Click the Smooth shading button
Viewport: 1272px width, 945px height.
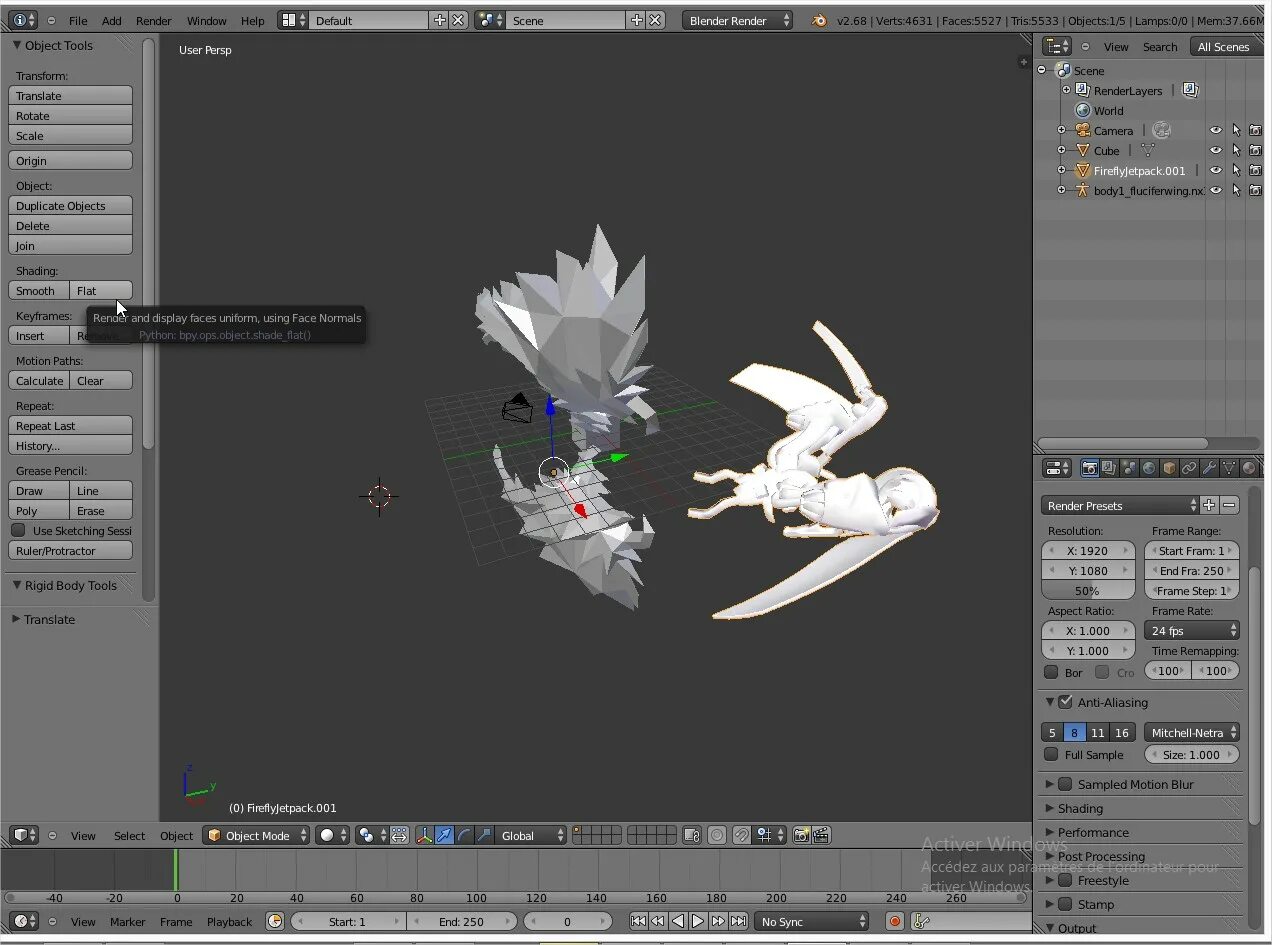(x=39, y=290)
